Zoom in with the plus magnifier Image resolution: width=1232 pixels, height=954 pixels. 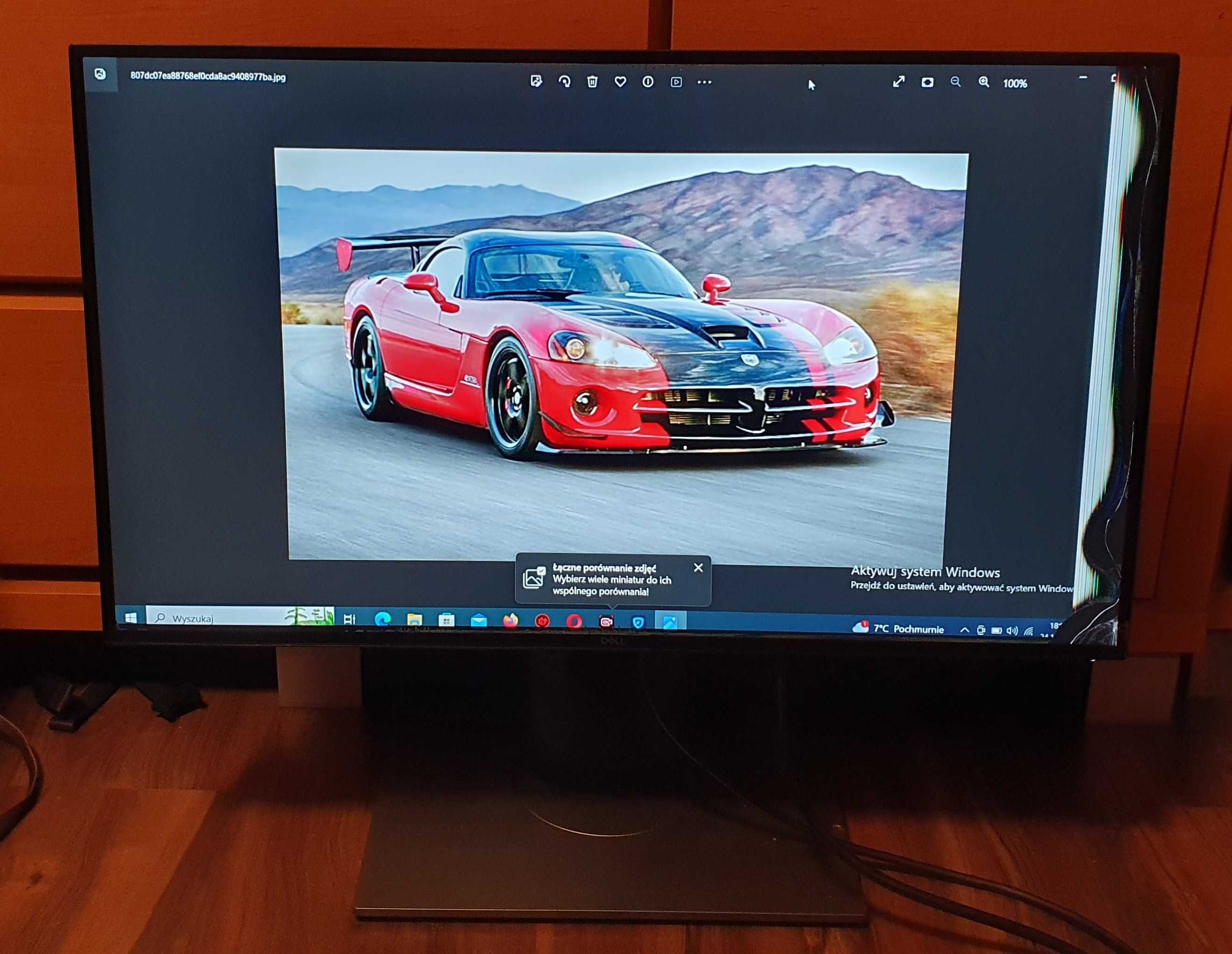[x=983, y=82]
